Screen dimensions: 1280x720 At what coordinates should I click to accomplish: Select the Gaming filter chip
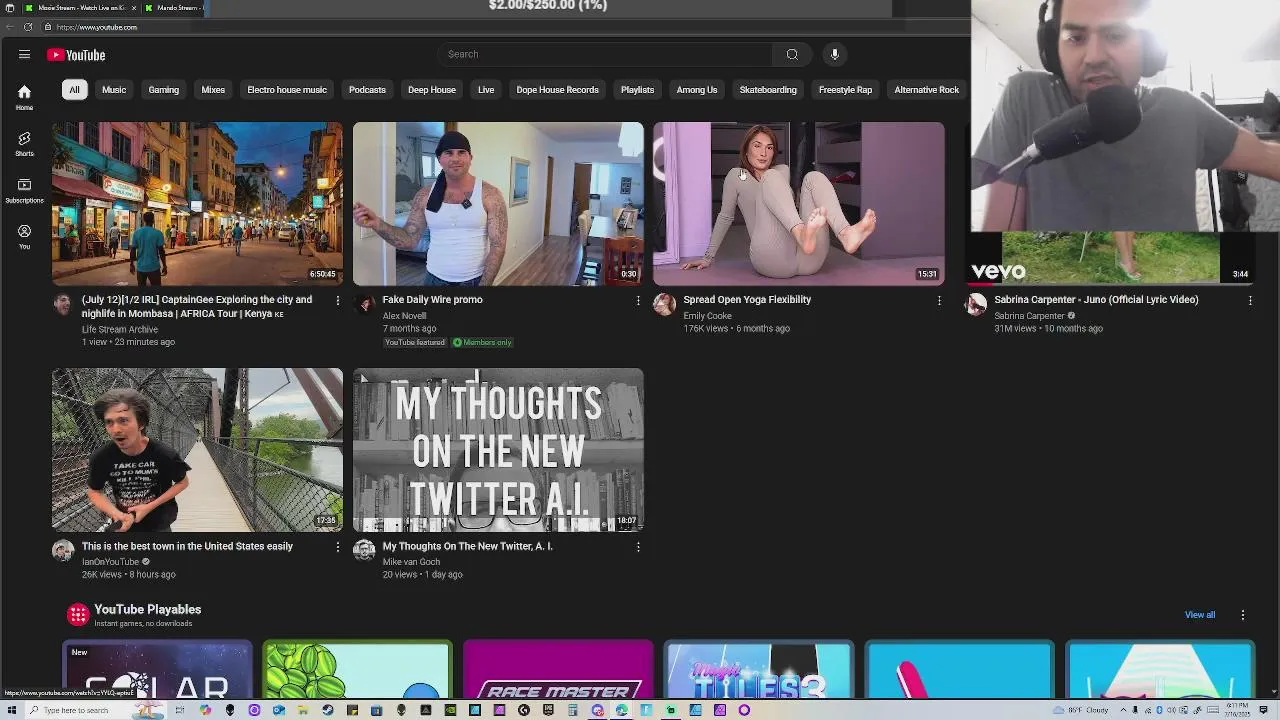click(164, 90)
